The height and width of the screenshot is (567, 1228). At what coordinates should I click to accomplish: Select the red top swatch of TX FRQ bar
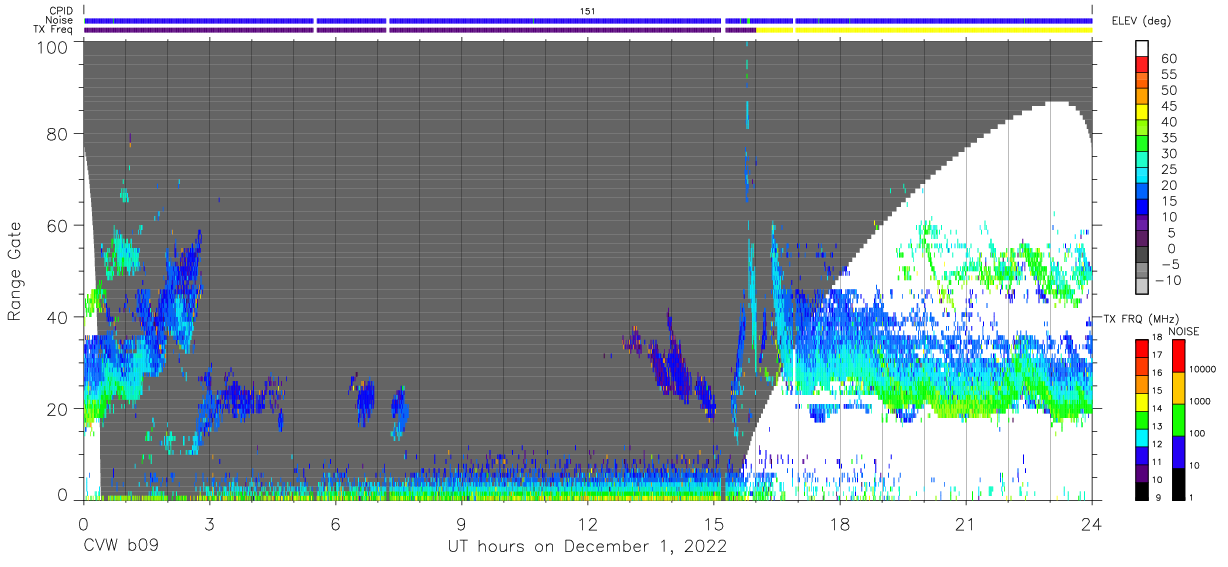(x=1143, y=348)
